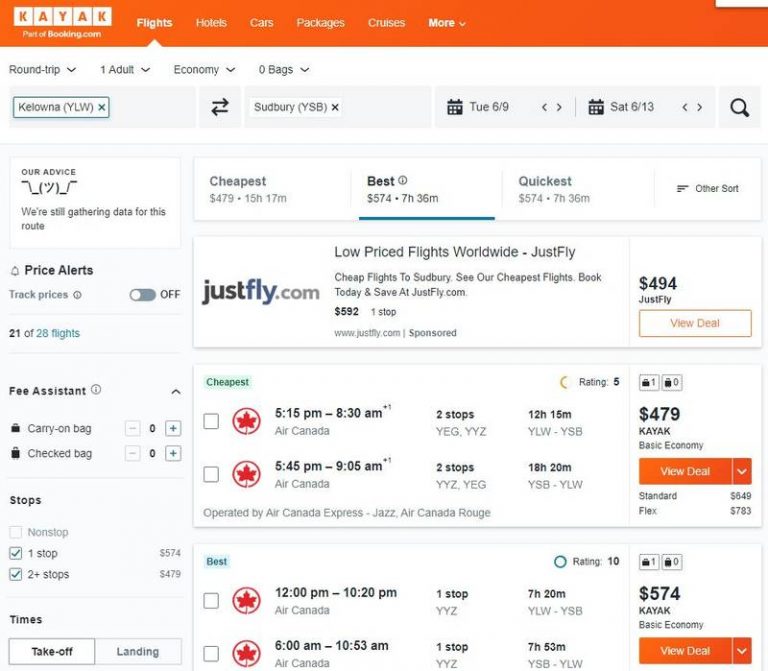Click carry-on bag badge on $574 result
Viewport: 768px width, 671px height.
649,562
